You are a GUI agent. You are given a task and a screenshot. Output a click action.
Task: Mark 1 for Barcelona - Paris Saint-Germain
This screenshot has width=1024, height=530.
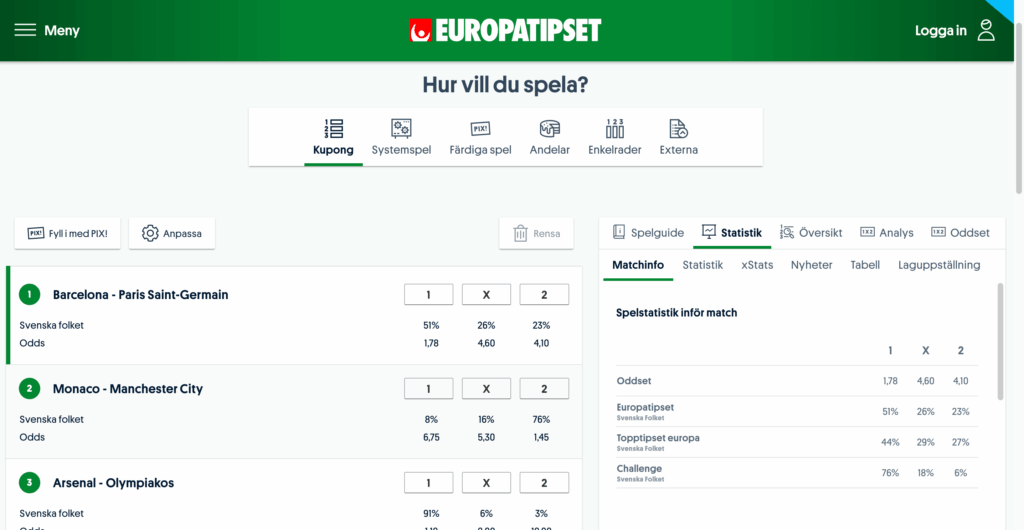(428, 294)
